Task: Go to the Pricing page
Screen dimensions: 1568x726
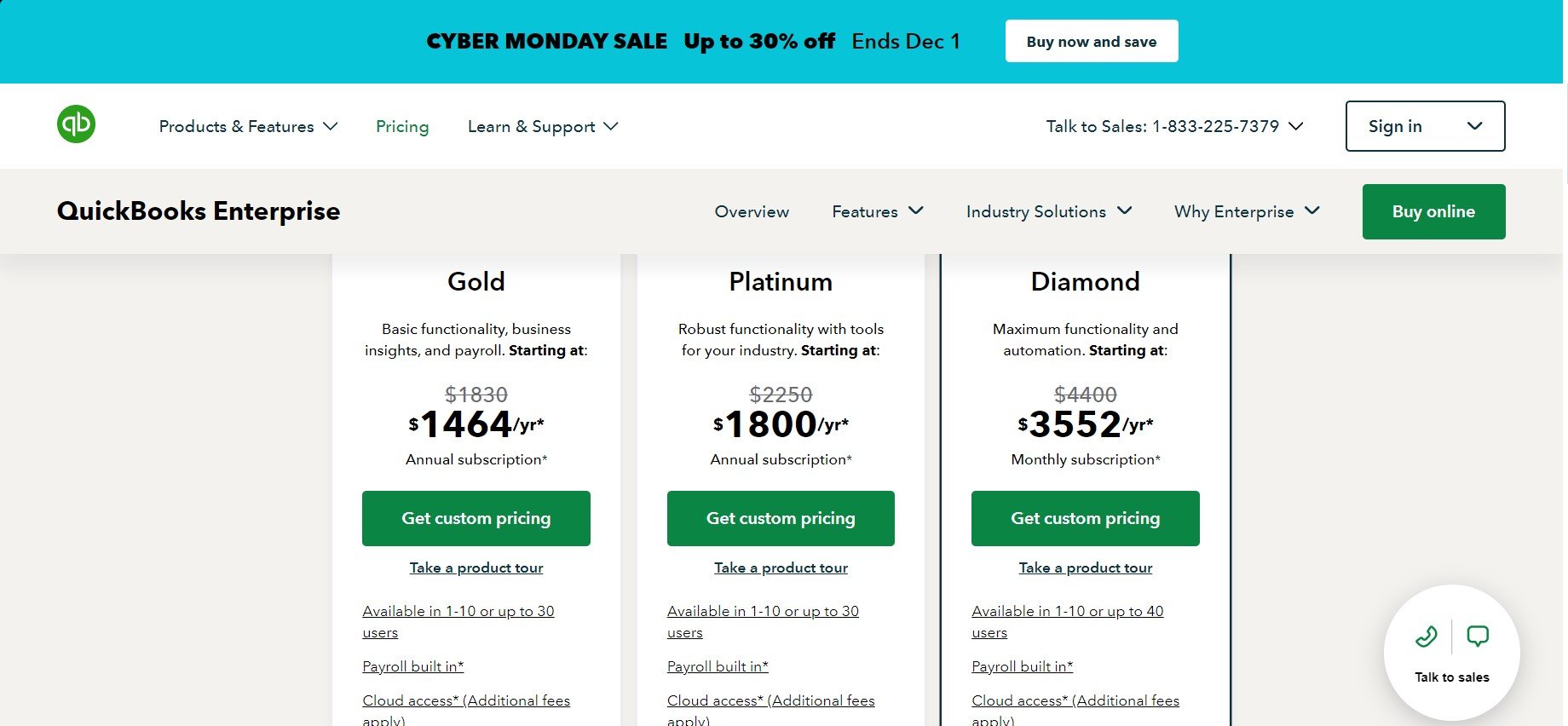Action: 402,126
